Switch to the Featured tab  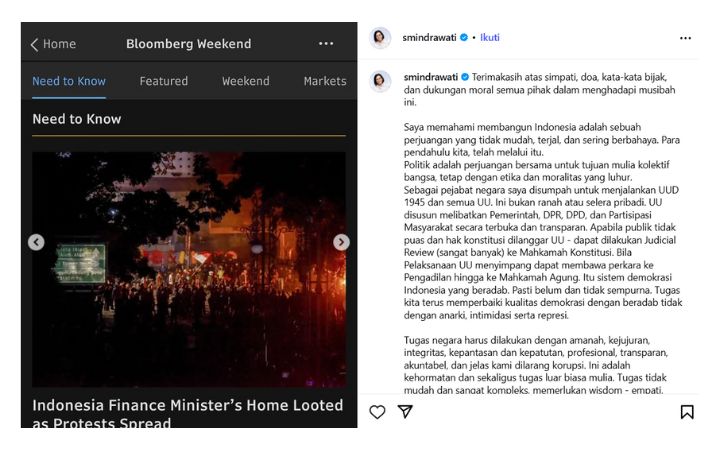163,81
